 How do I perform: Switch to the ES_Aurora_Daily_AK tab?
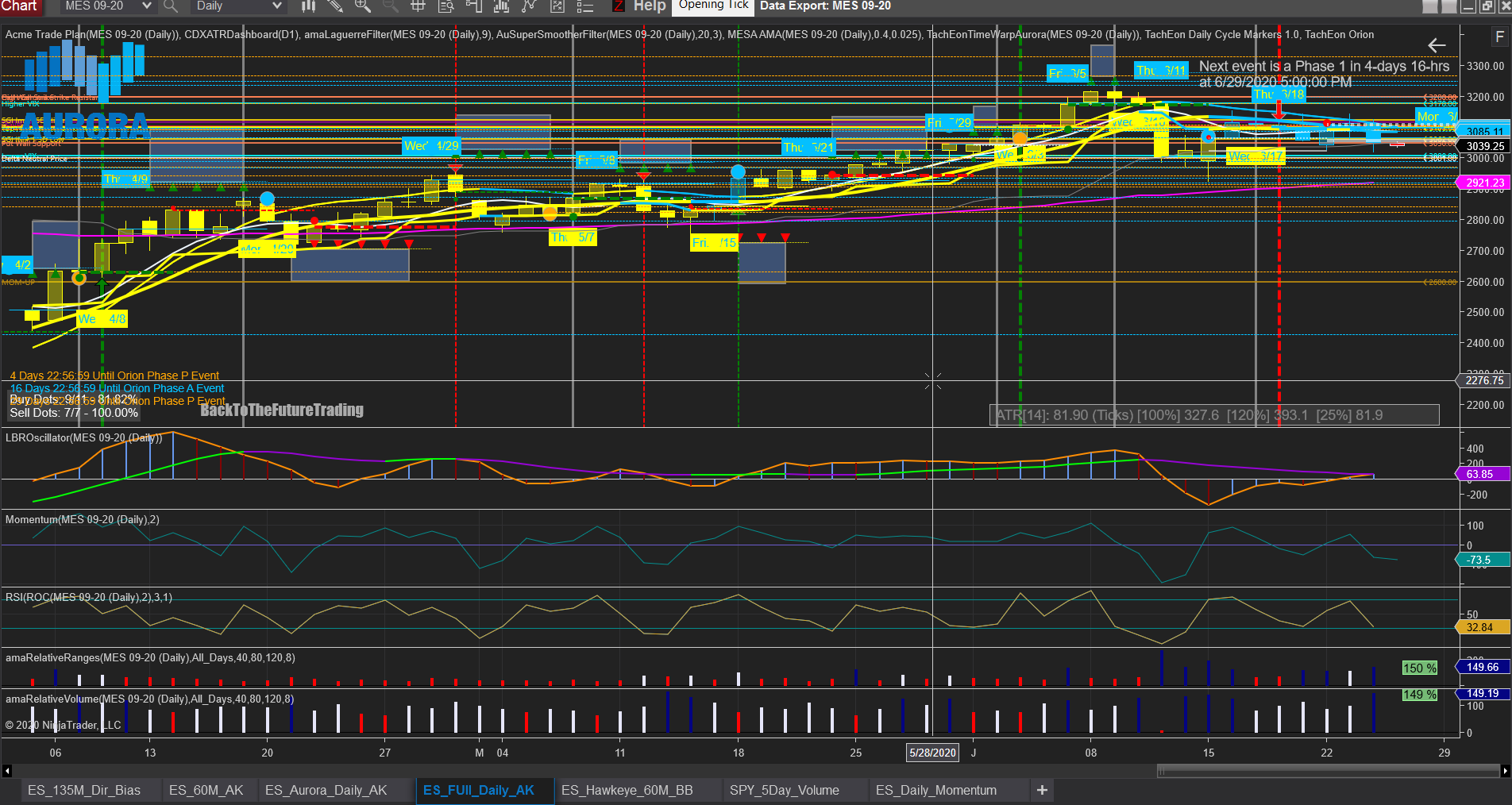[x=326, y=790]
